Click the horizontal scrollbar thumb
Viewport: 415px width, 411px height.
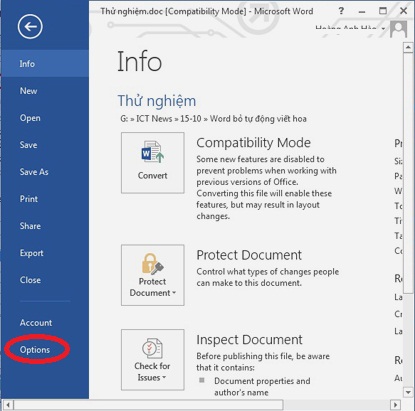pyautogui.click(x=148, y=405)
